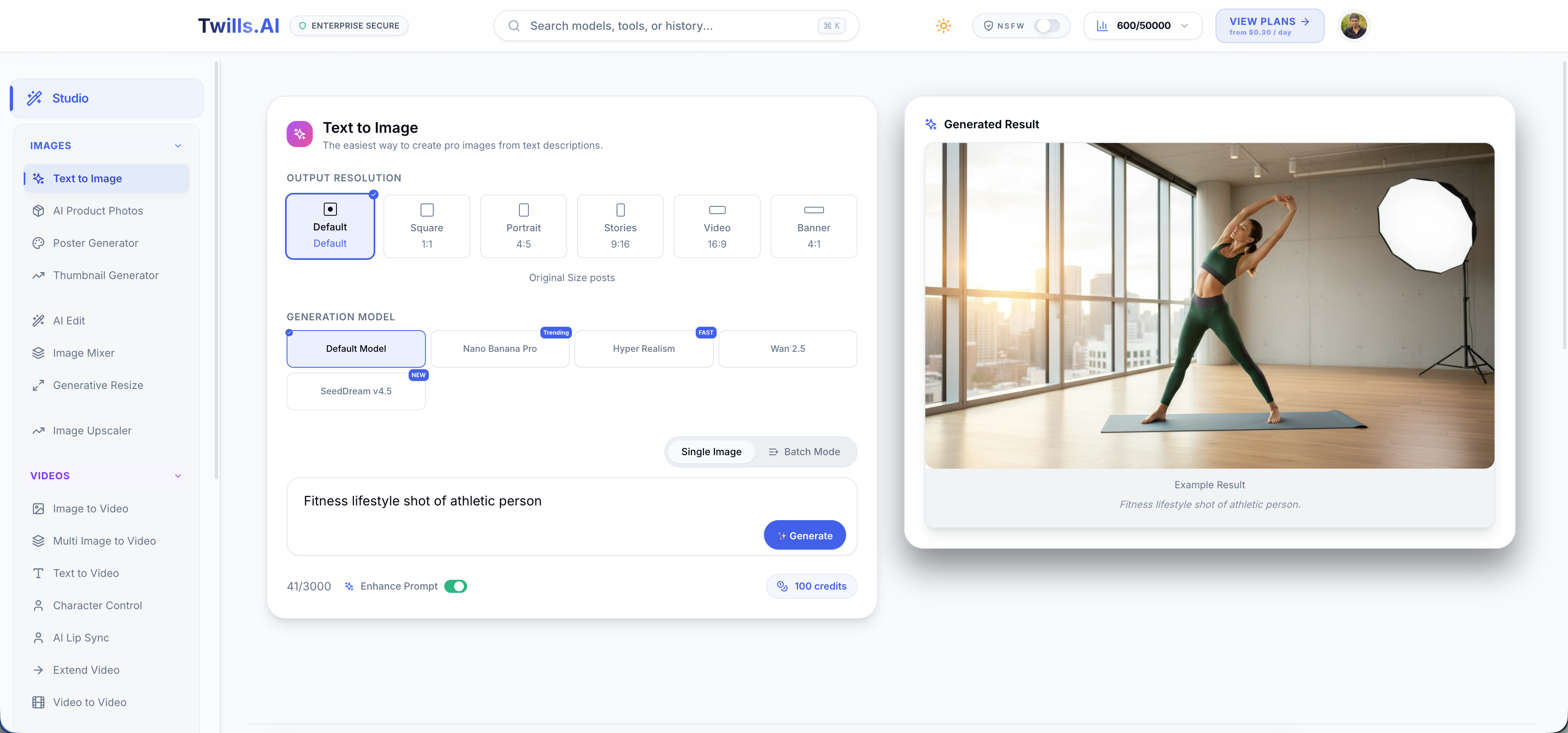Collapse the VIDEOS section

pyautogui.click(x=177, y=475)
